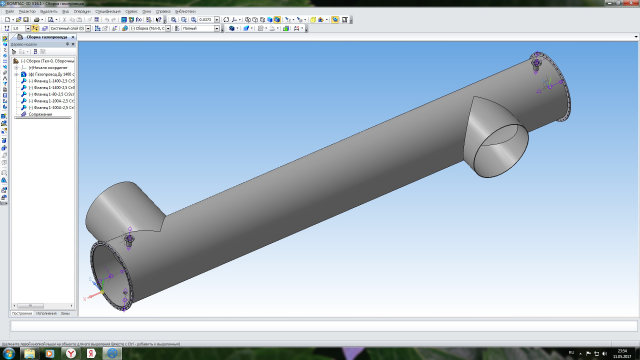Select the Сопряжения tree item
Viewport: 640px width, 360px height.
[x=40, y=114]
